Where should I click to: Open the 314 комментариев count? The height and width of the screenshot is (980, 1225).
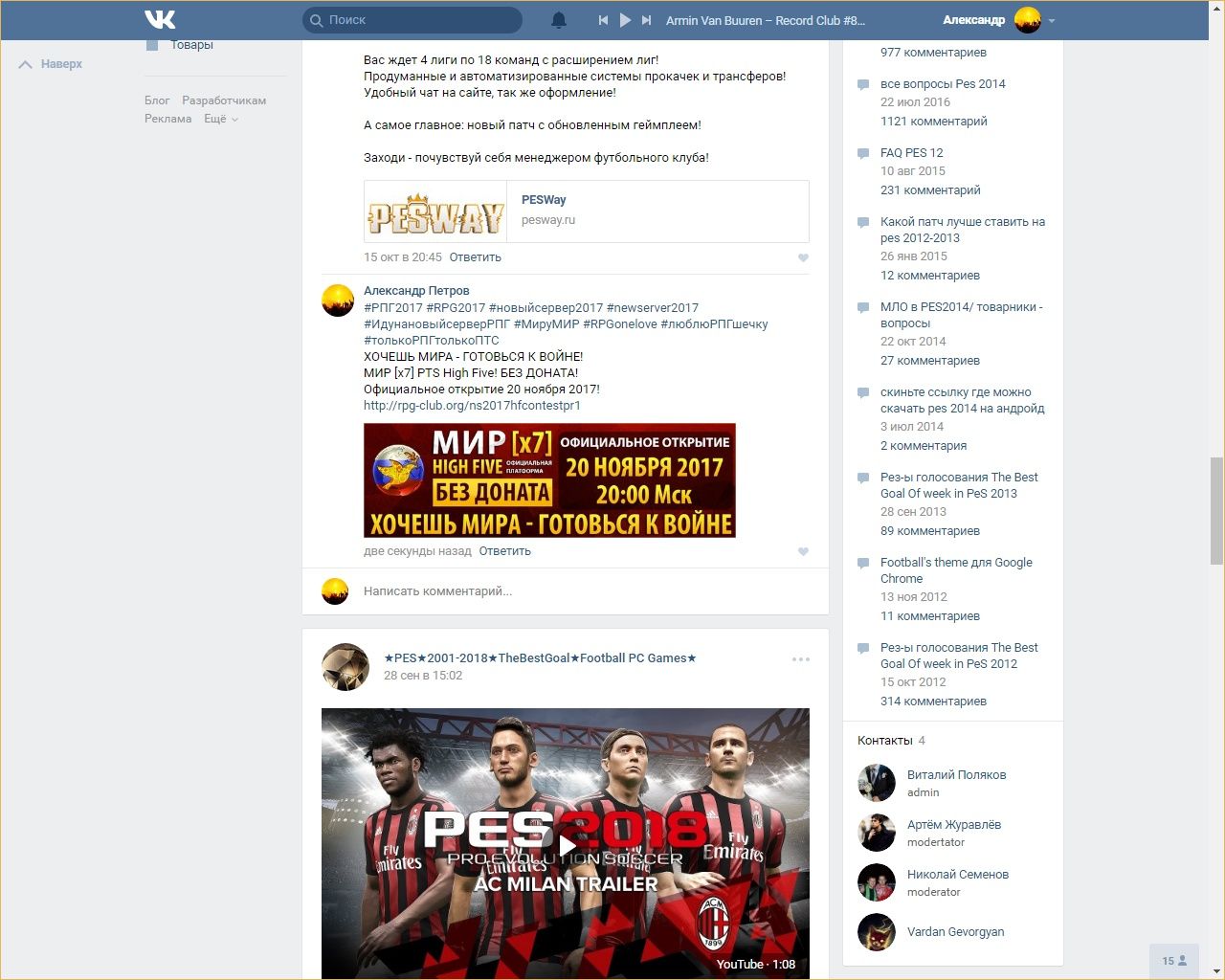pyautogui.click(x=933, y=702)
